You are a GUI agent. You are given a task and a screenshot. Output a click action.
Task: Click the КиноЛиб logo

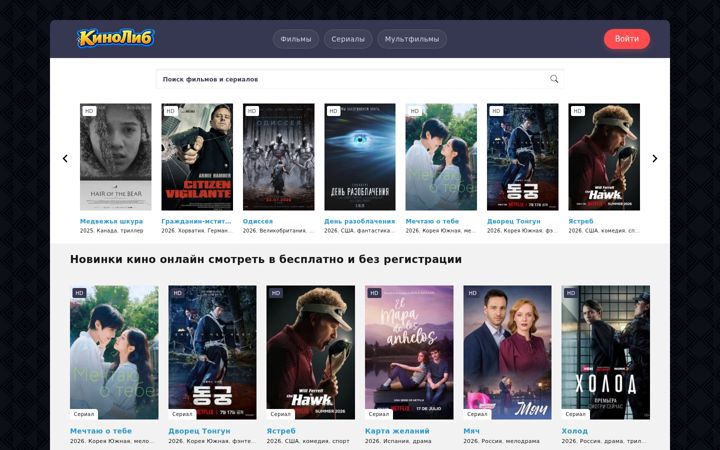click(x=115, y=38)
